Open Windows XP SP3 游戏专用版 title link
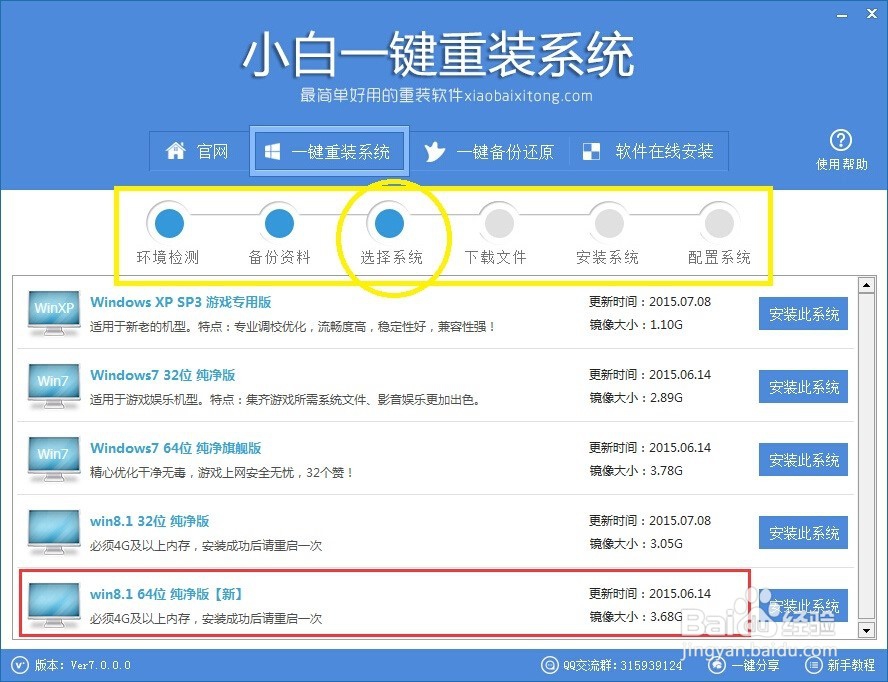The width and height of the screenshot is (888, 682). tap(181, 302)
